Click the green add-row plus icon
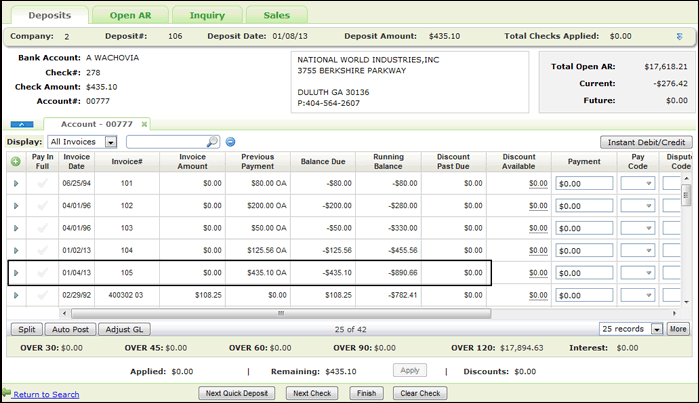 (x=16, y=161)
